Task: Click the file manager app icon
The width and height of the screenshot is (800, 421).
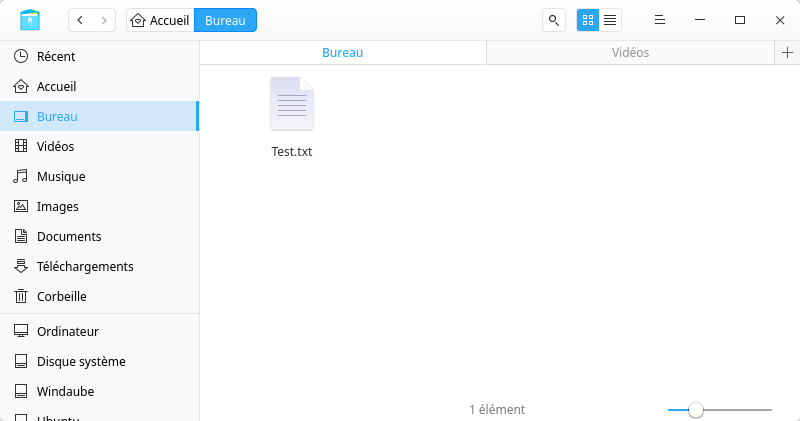Action: point(30,20)
